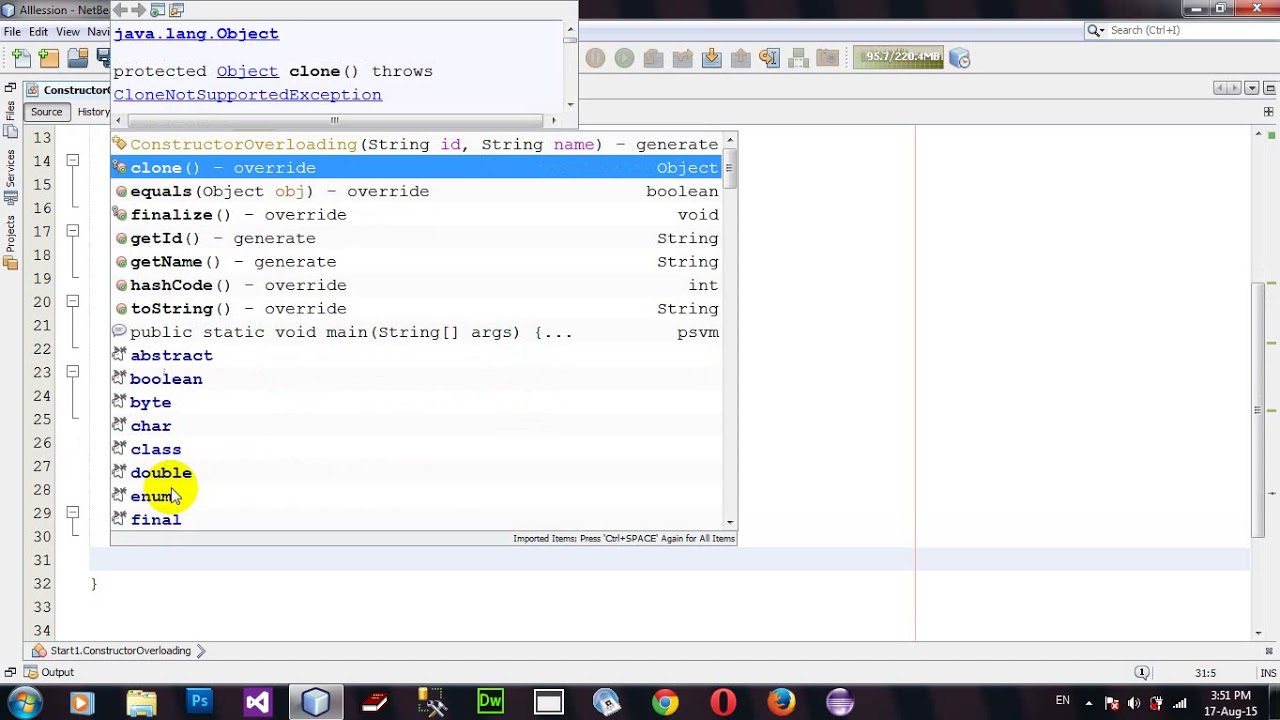Click the garbage collection icon beside memory meter

point(959,58)
